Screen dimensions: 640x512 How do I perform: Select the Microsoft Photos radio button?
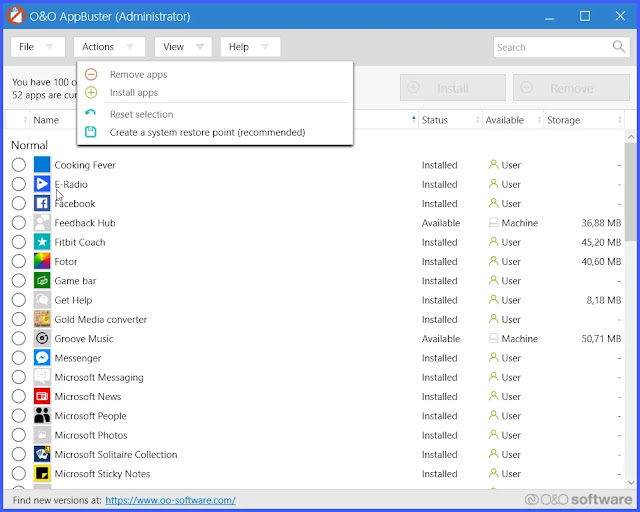coord(18,435)
